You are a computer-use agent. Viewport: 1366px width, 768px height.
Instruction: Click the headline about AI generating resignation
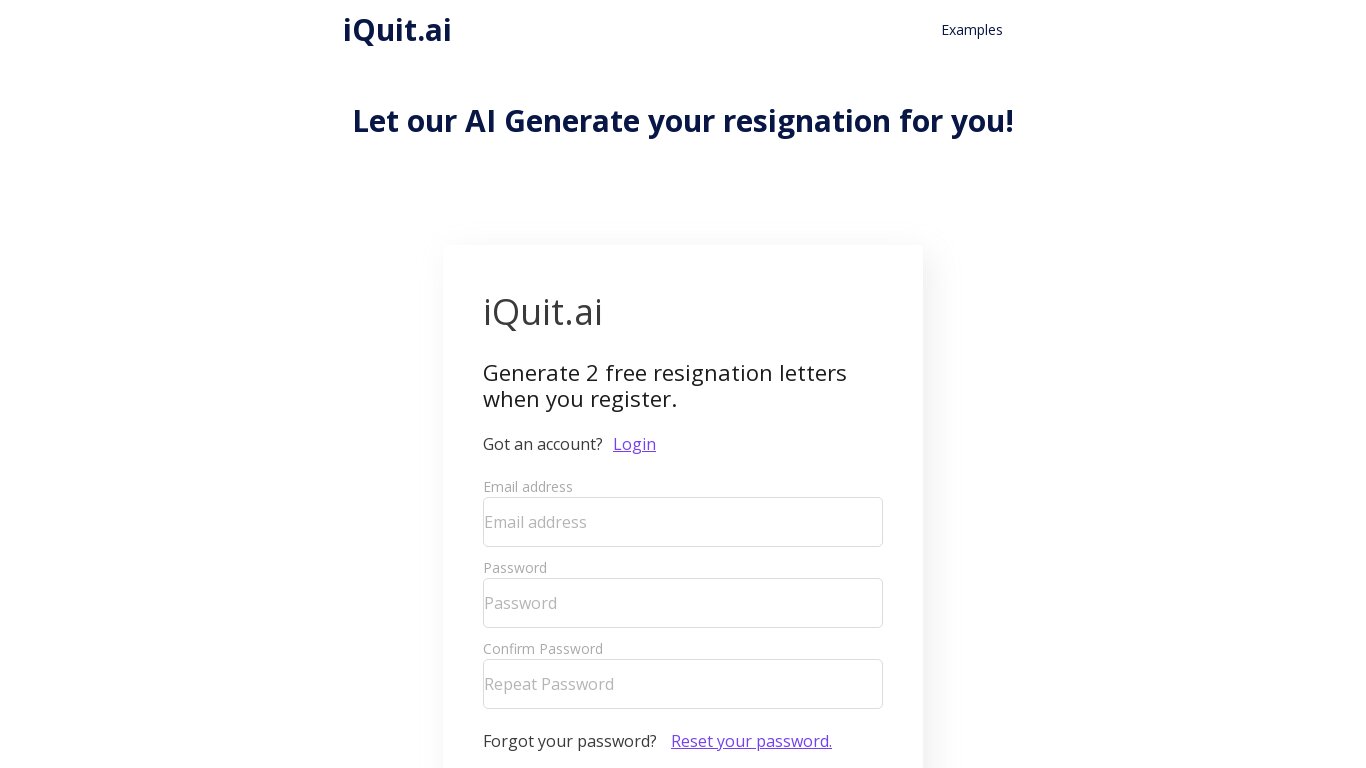tap(683, 121)
